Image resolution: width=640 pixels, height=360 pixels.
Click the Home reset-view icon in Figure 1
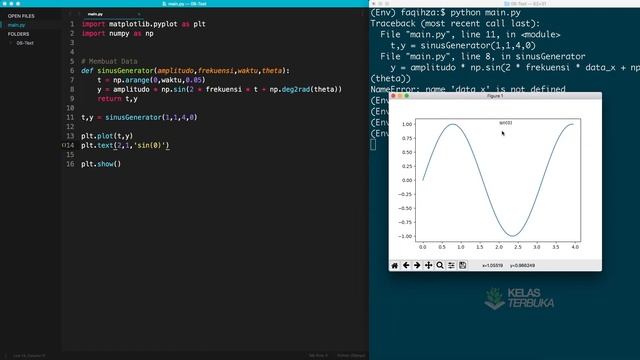coord(395,265)
